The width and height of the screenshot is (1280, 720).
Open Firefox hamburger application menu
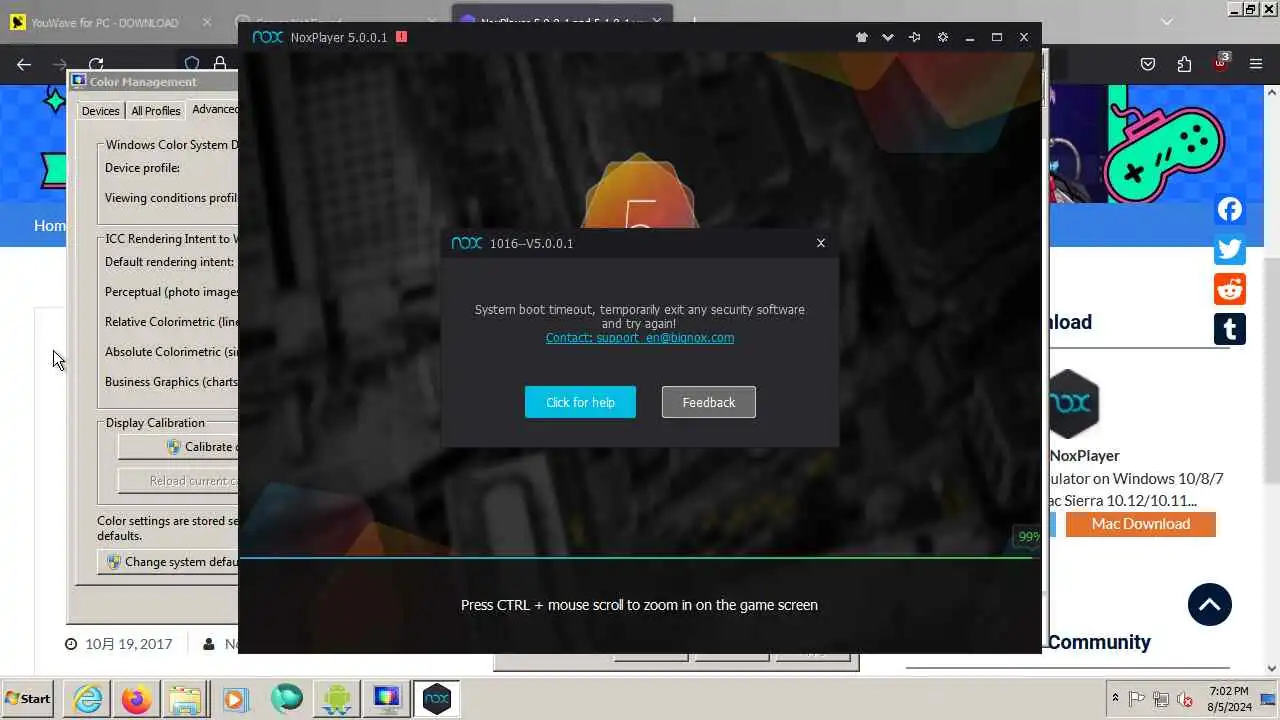1256,64
